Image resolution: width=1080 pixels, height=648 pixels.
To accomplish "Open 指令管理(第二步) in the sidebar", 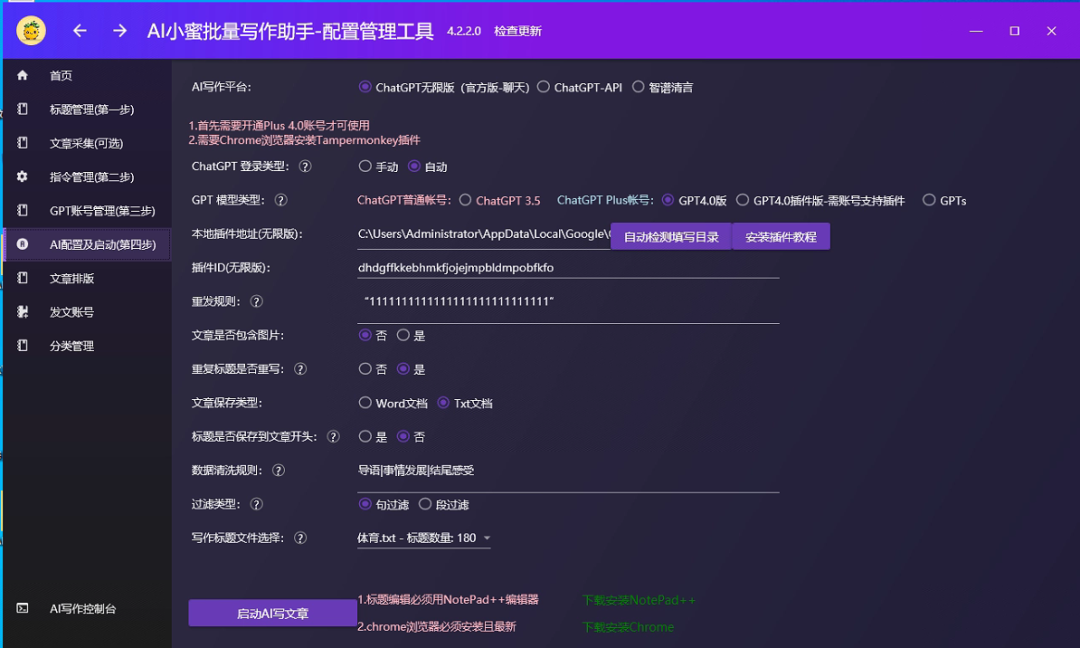I will [x=87, y=177].
